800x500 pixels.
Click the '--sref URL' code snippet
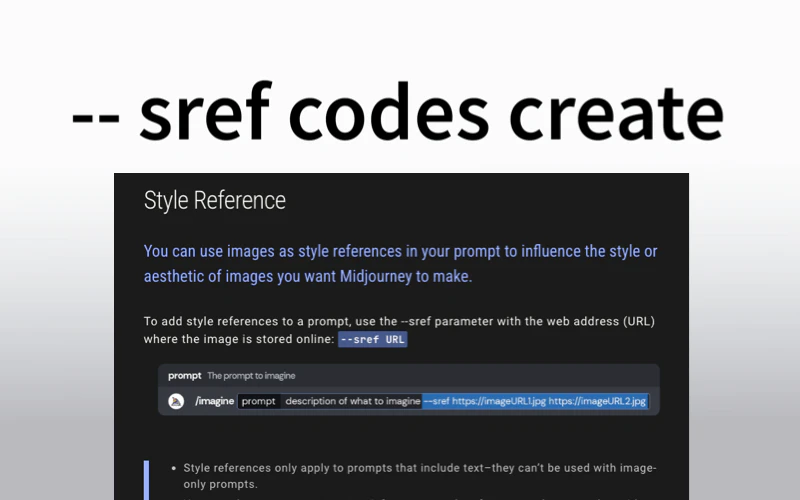pos(372,339)
